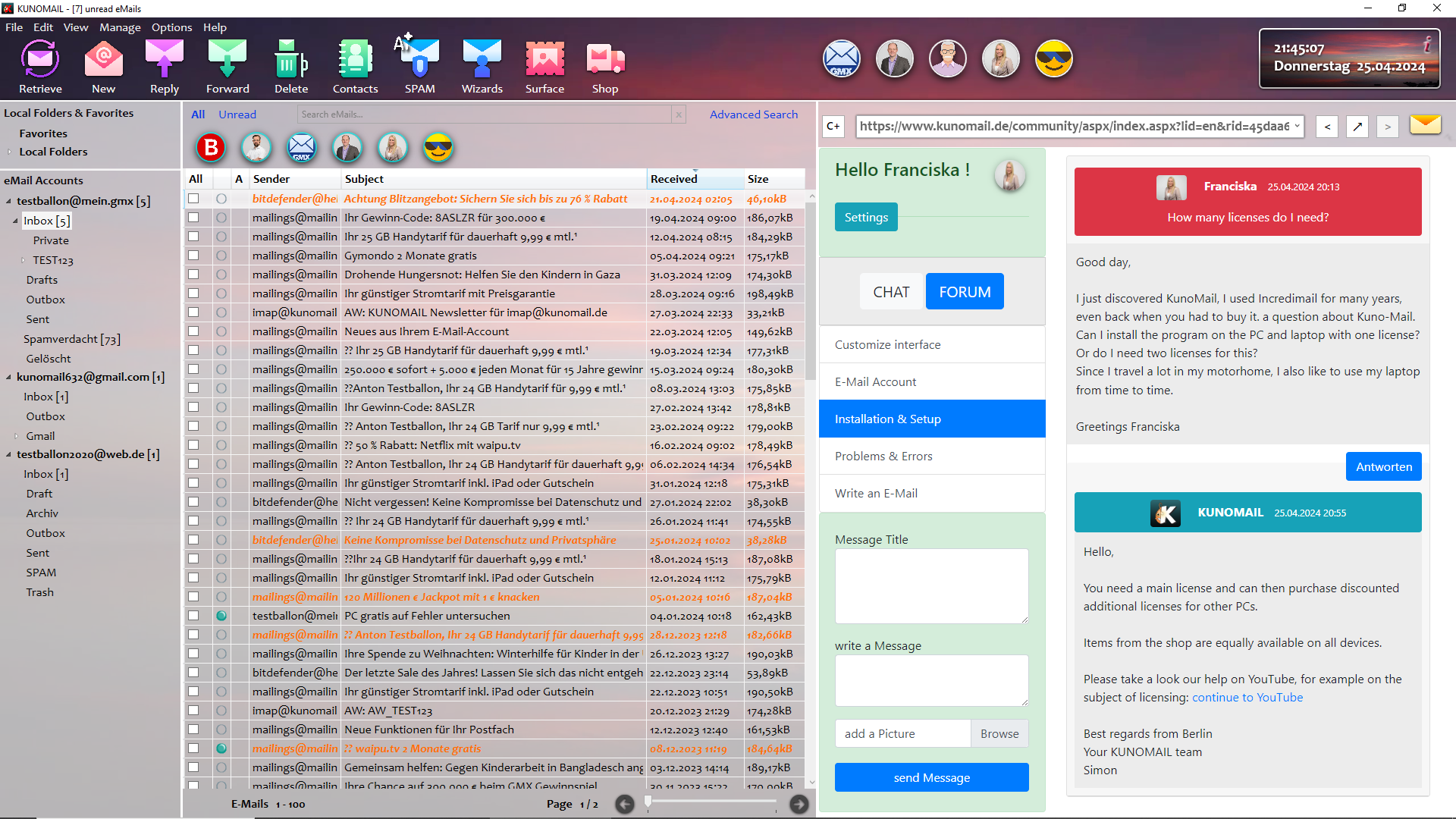Open the Options menu
This screenshot has height=819, width=1456.
pyautogui.click(x=171, y=27)
